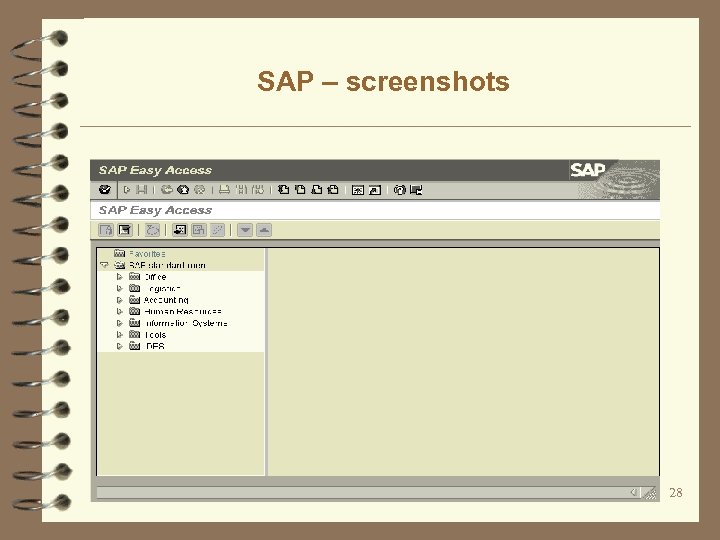Click the Print icon in standard toolbar

pos(224,190)
